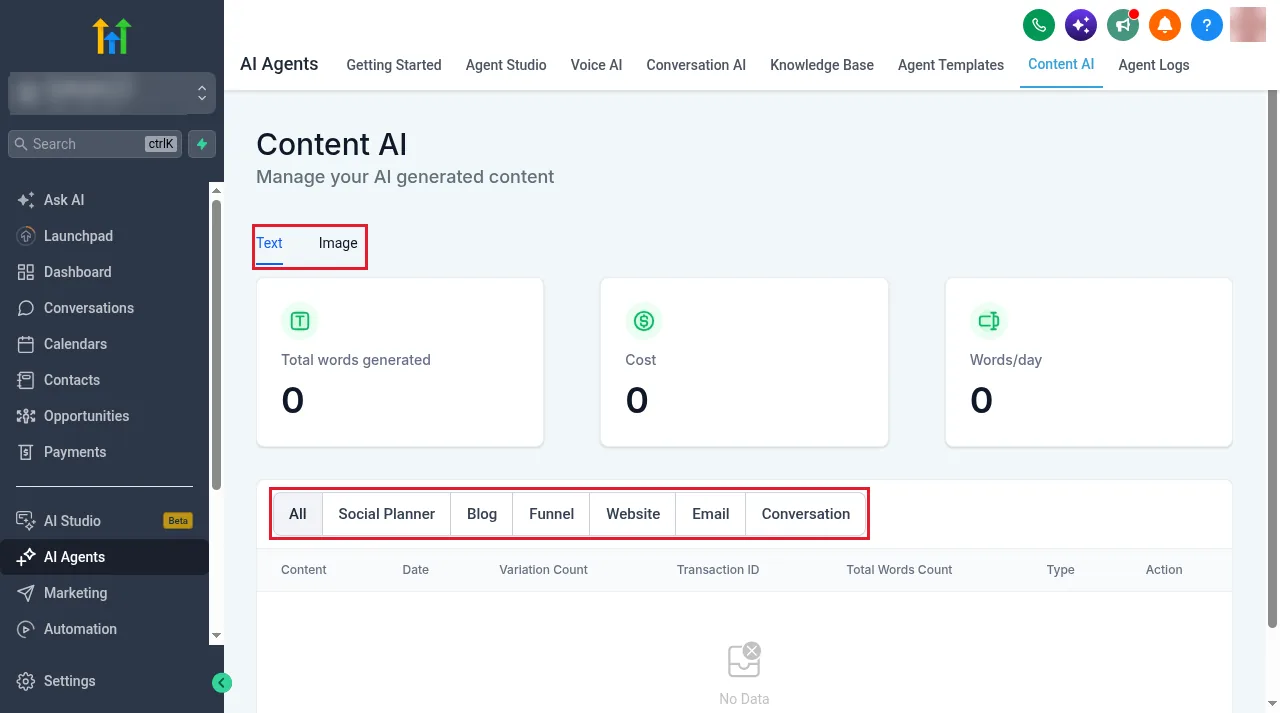Image resolution: width=1280 pixels, height=713 pixels.
Task: Open the Voice AI tab
Action: pyautogui.click(x=596, y=65)
